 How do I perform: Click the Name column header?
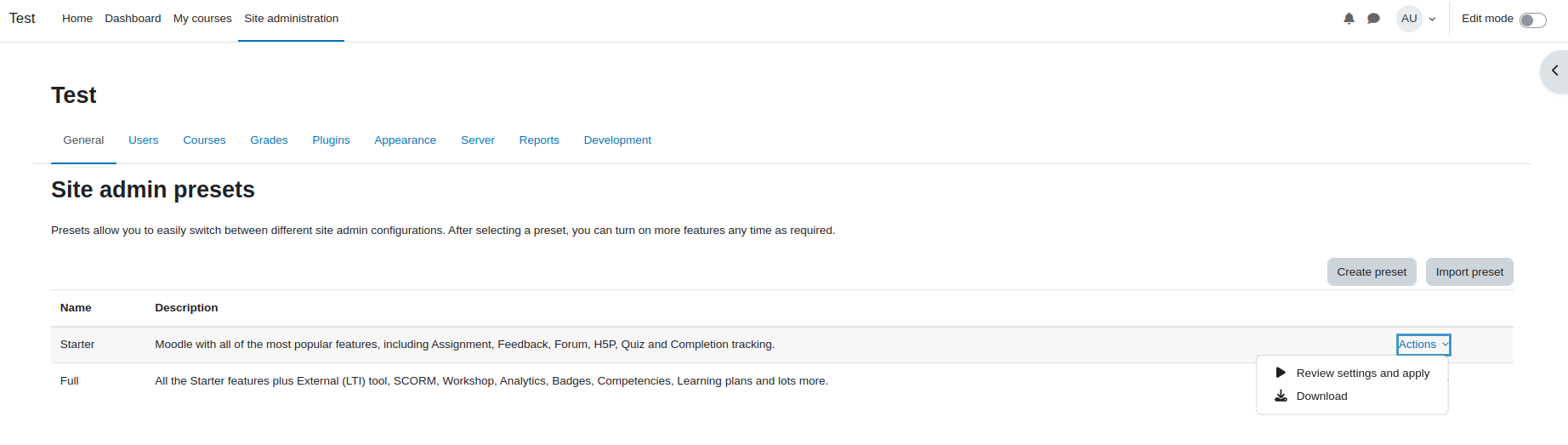[76, 308]
